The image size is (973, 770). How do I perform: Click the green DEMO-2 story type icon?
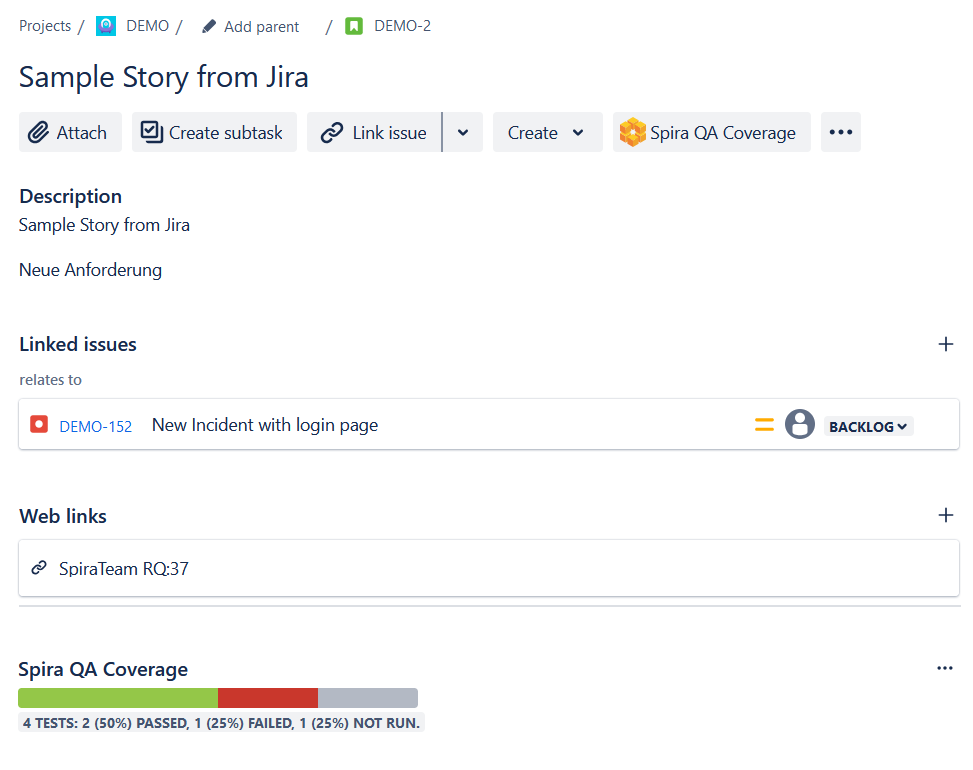point(354,26)
